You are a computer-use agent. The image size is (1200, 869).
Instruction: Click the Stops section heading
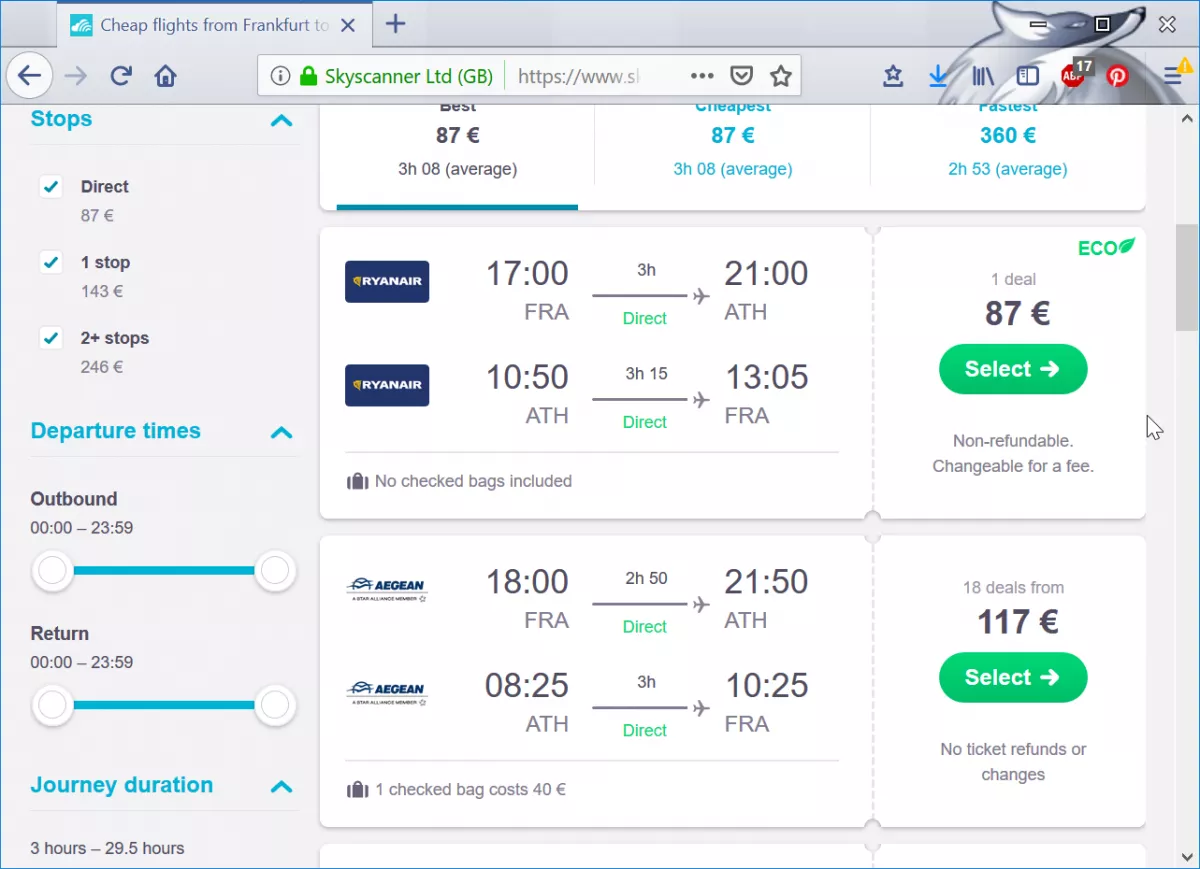(61, 119)
